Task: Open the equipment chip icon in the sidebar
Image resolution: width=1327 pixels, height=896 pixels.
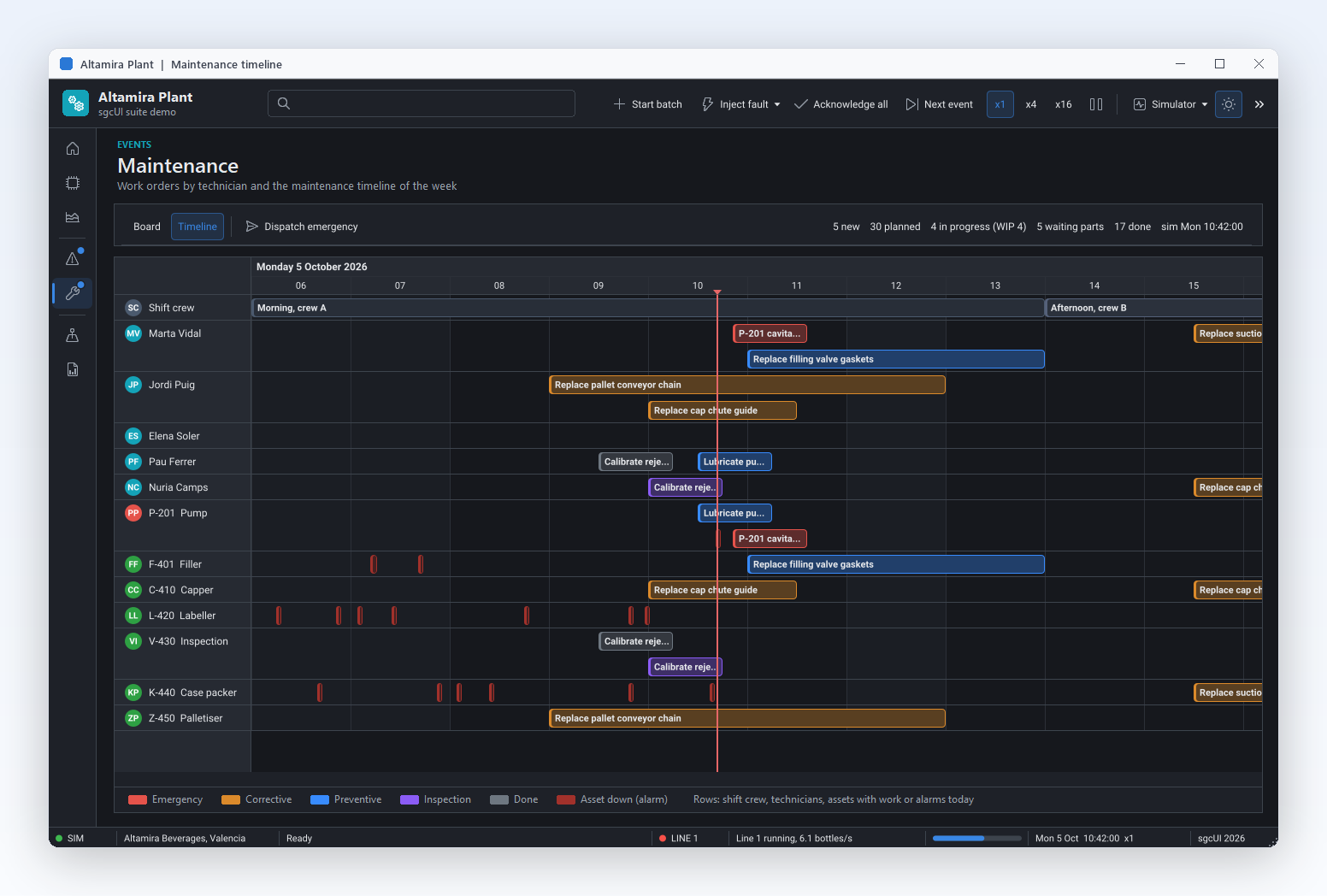Action: click(x=73, y=183)
